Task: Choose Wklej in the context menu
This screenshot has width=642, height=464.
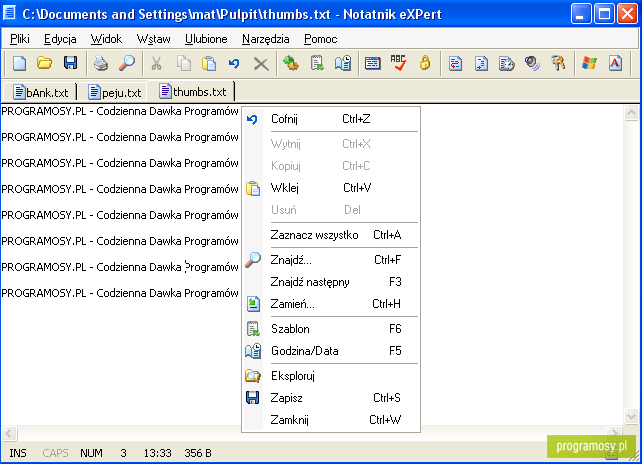Action: [x=331, y=188]
